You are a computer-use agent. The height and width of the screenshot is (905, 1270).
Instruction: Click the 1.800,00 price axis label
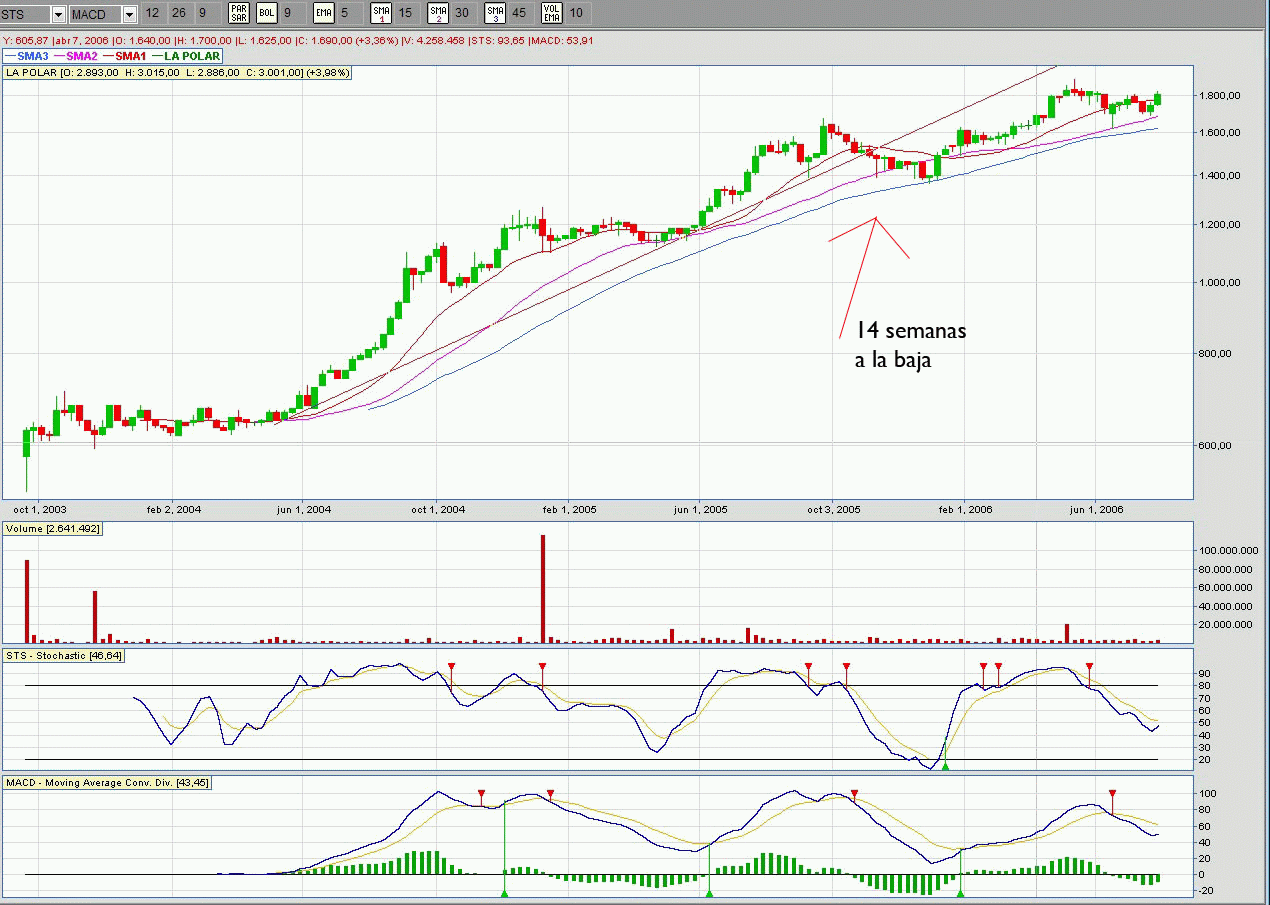pos(1220,95)
